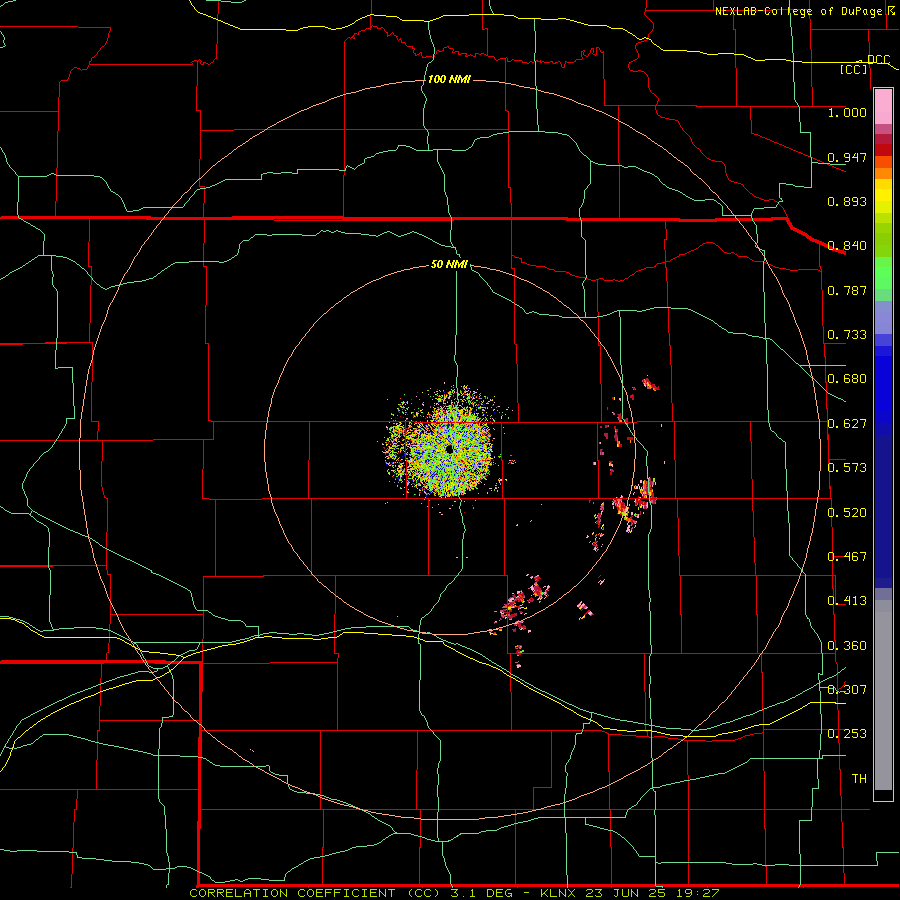
Task: Click the 0.840 scale value
Action: (847, 246)
